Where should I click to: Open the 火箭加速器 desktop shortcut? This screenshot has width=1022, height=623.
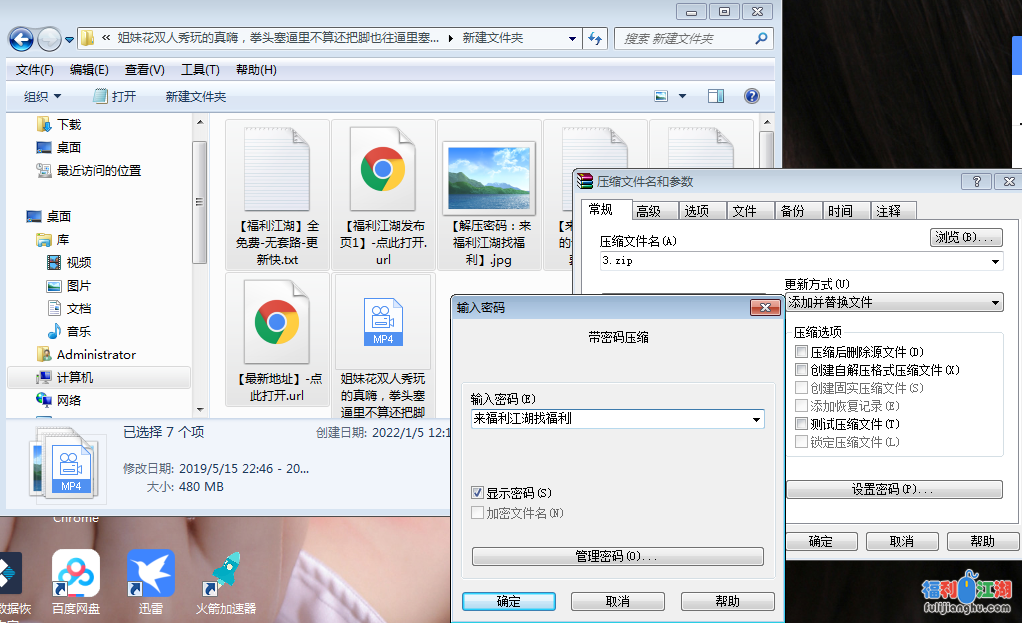(226, 575)
